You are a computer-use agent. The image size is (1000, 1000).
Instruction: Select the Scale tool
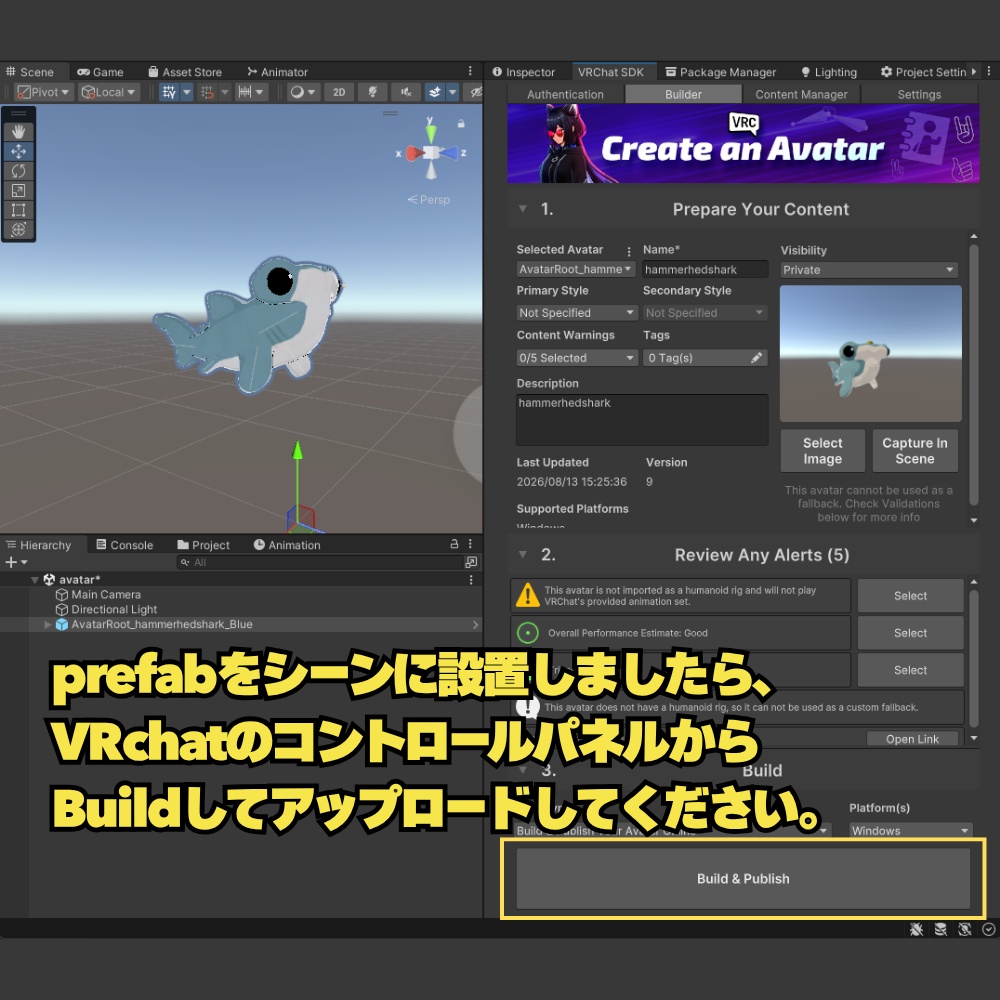coord(18,190)
